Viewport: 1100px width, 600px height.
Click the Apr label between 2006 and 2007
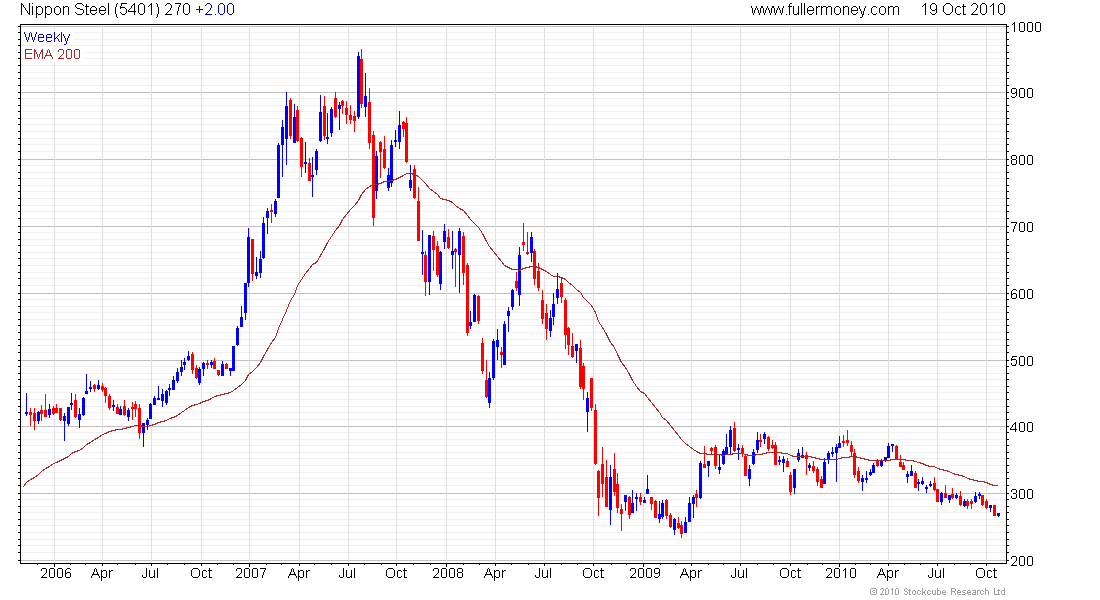(x=102, y=573)
